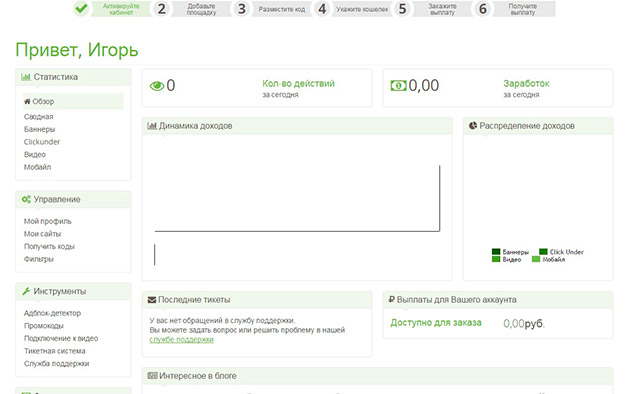Image resolution: width=630 pixels, height=394 pixels.
Task: Select the Обзор home menu item
Action: point(73,101)
